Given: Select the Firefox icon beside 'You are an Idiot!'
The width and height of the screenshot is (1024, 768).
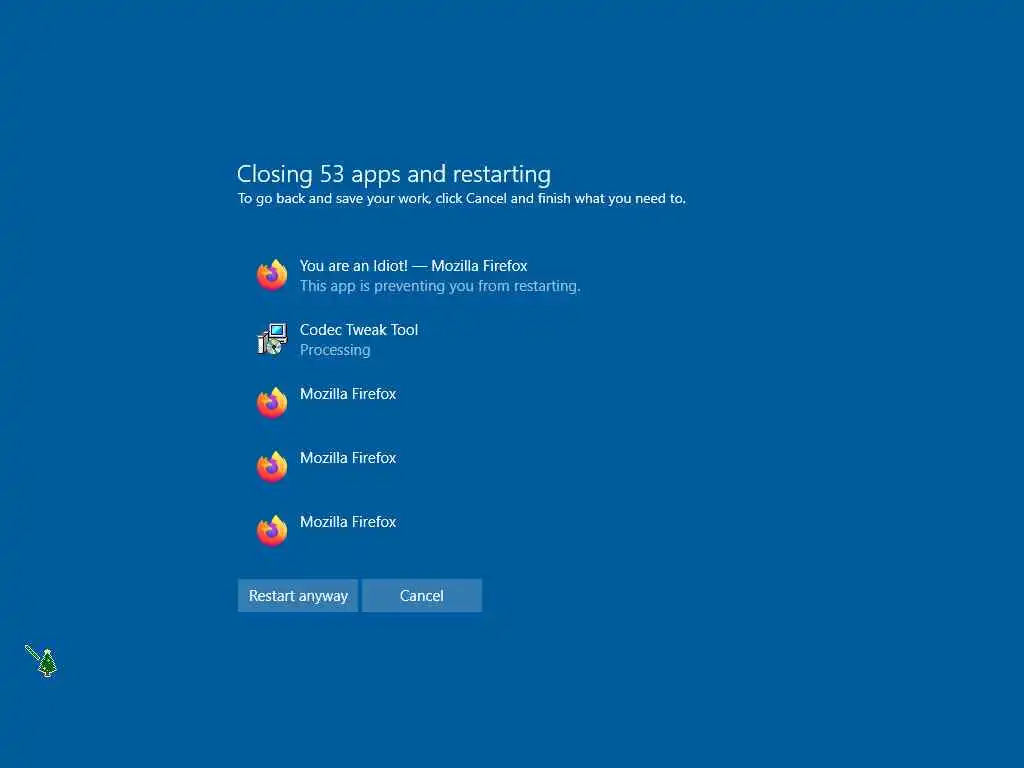Looking at the screenshot, I should click(x=272, y=275).
